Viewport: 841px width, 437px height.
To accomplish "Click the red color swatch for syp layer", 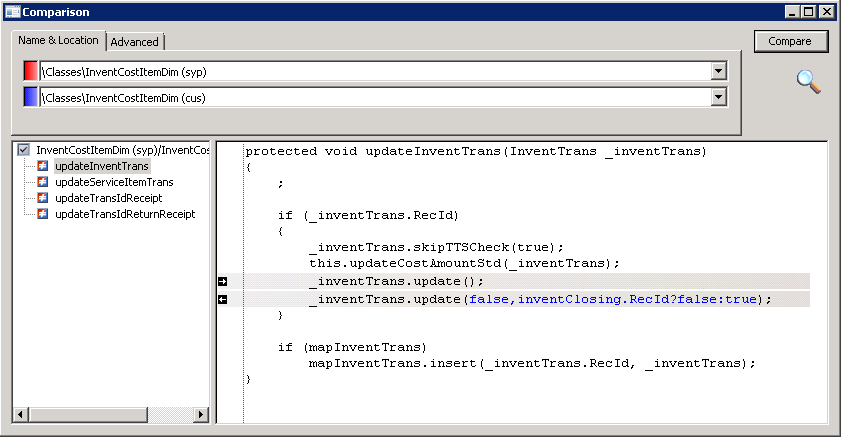I will [31, 71].
